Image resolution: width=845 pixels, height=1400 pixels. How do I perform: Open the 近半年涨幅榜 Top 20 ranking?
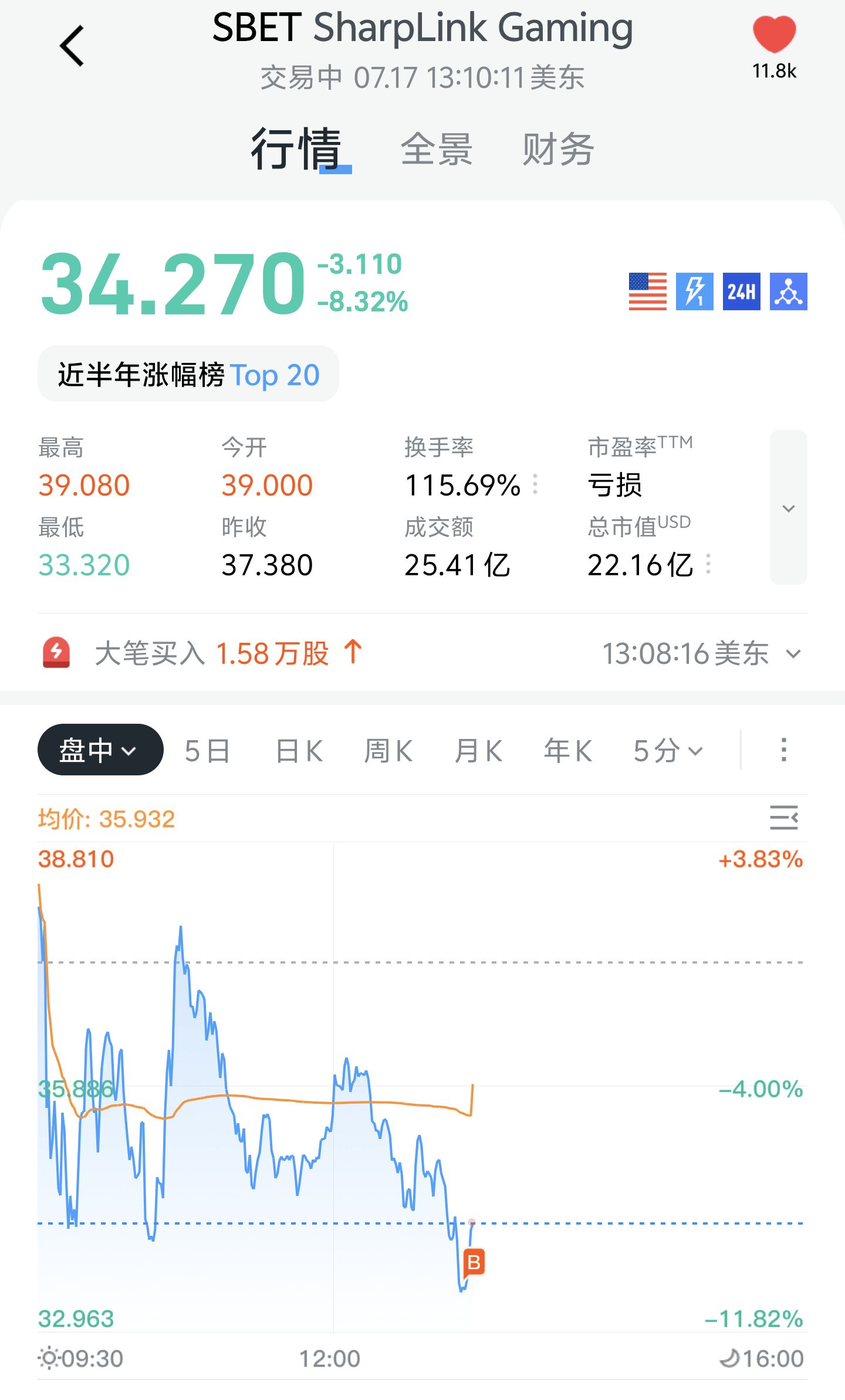click(x=188, y=374)
